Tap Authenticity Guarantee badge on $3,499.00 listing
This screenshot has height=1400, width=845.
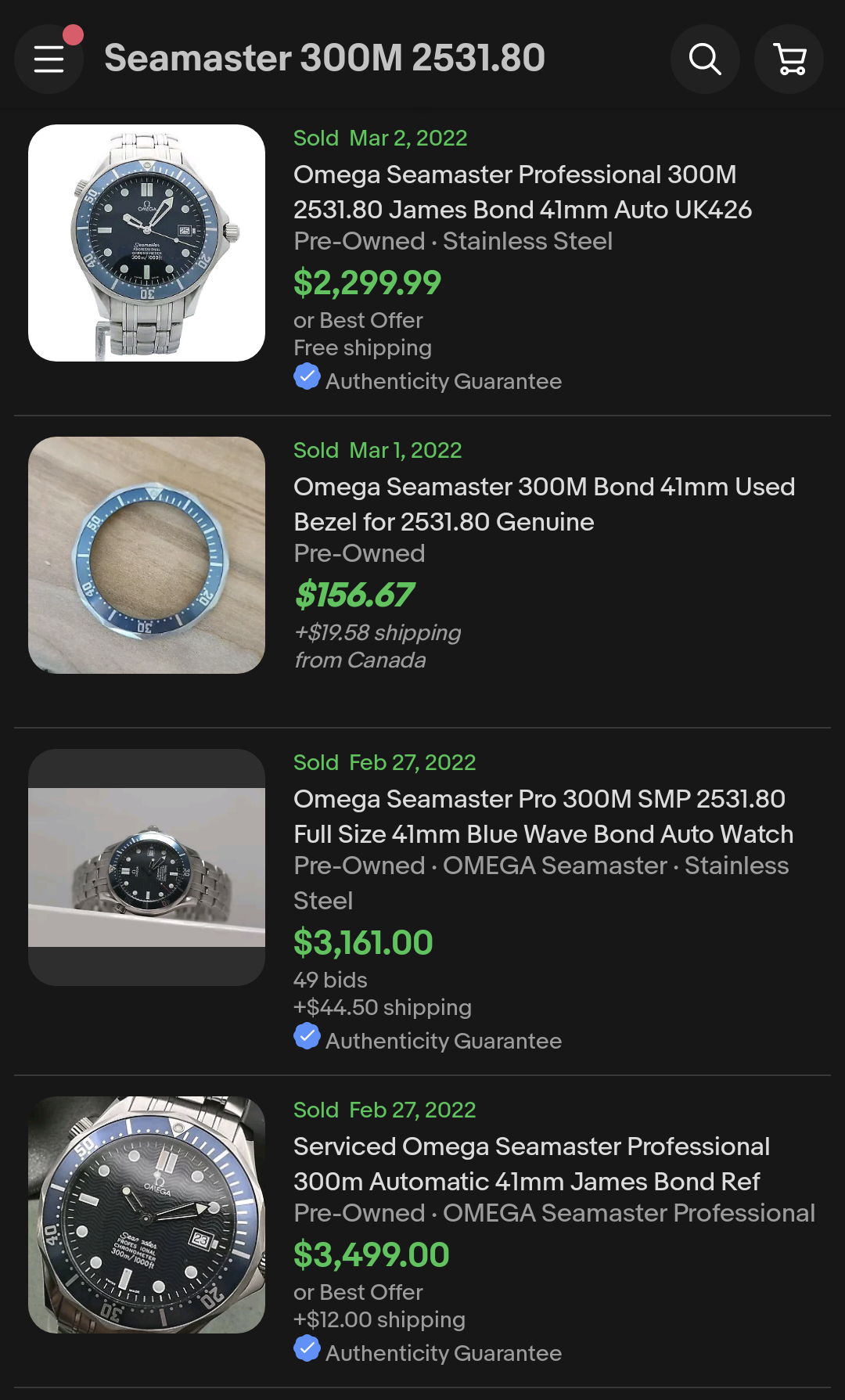[307, 1349]
